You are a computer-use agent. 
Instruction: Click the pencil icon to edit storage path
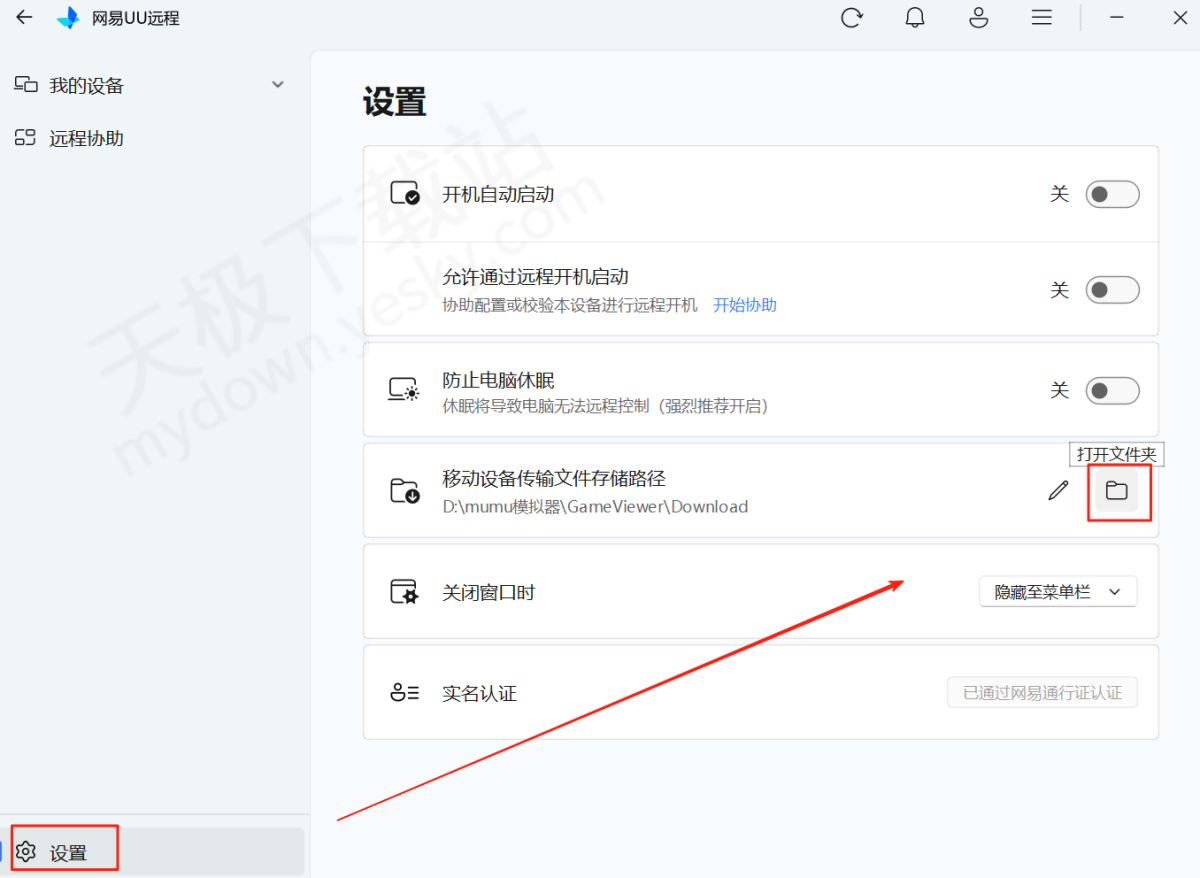pos(1058,491)
